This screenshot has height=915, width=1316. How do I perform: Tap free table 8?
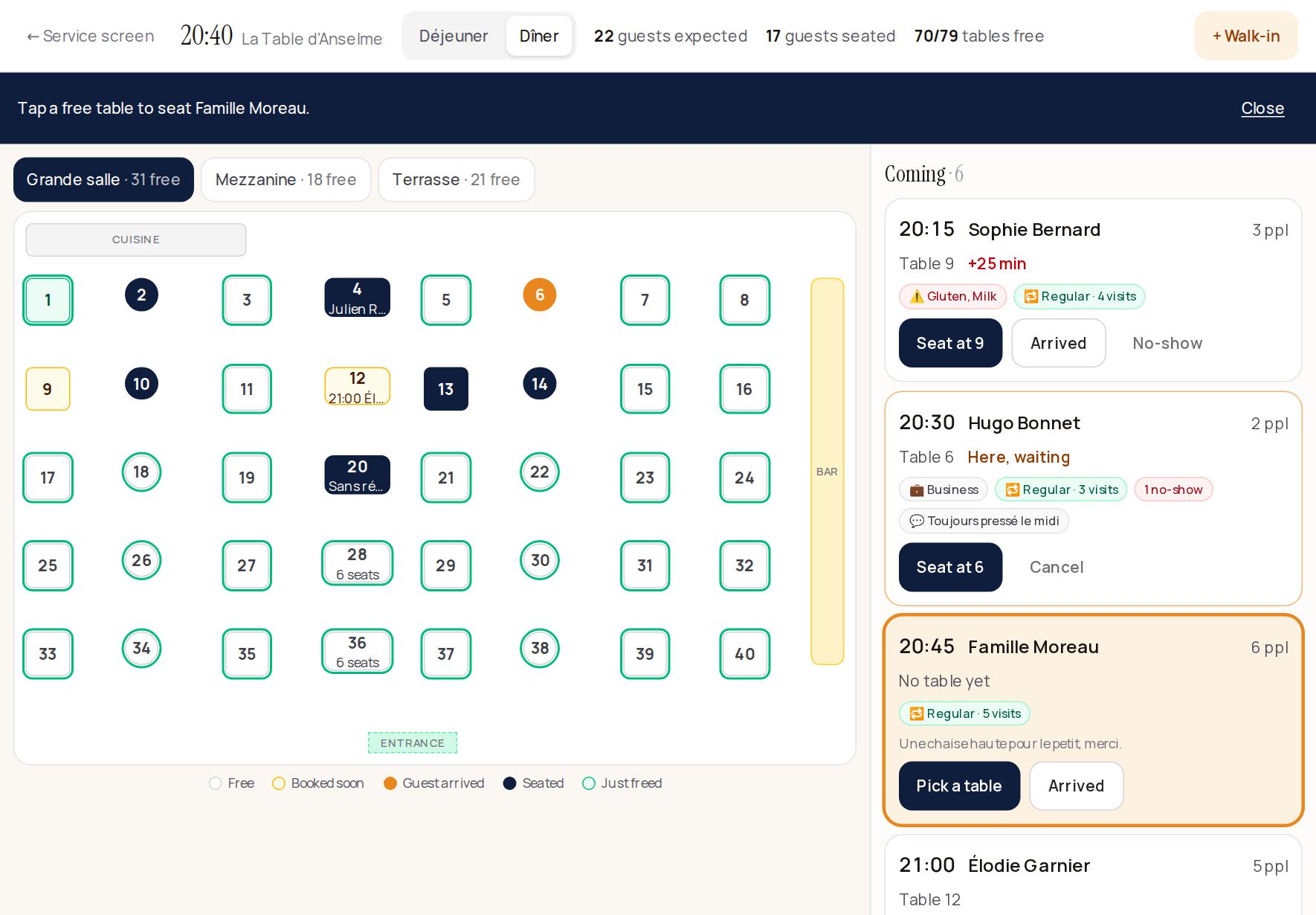point(744,300)
